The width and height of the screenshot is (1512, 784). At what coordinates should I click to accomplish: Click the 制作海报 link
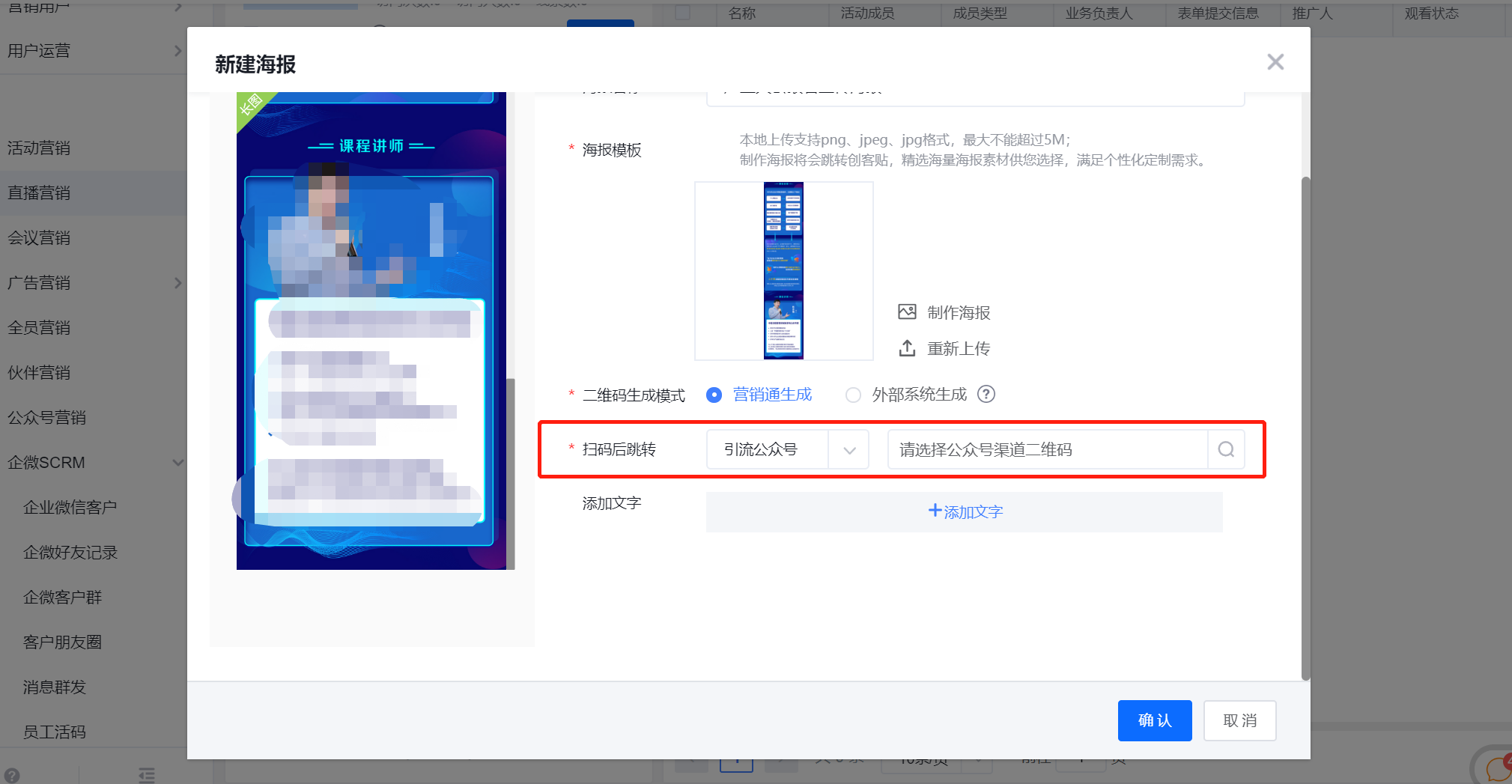pos(959,312)
